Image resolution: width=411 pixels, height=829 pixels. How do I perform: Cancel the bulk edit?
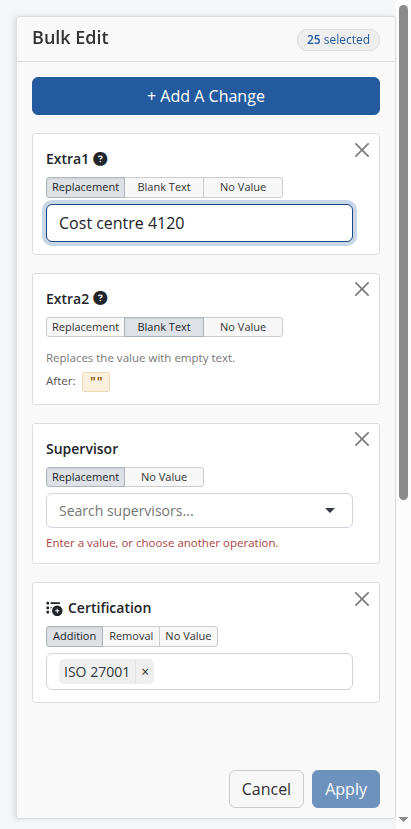pyautogui.click(x=267, y=789)
